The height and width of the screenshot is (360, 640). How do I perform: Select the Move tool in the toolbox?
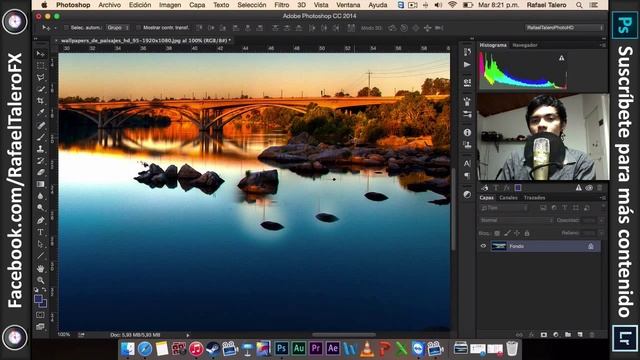(x=40, y=54)
